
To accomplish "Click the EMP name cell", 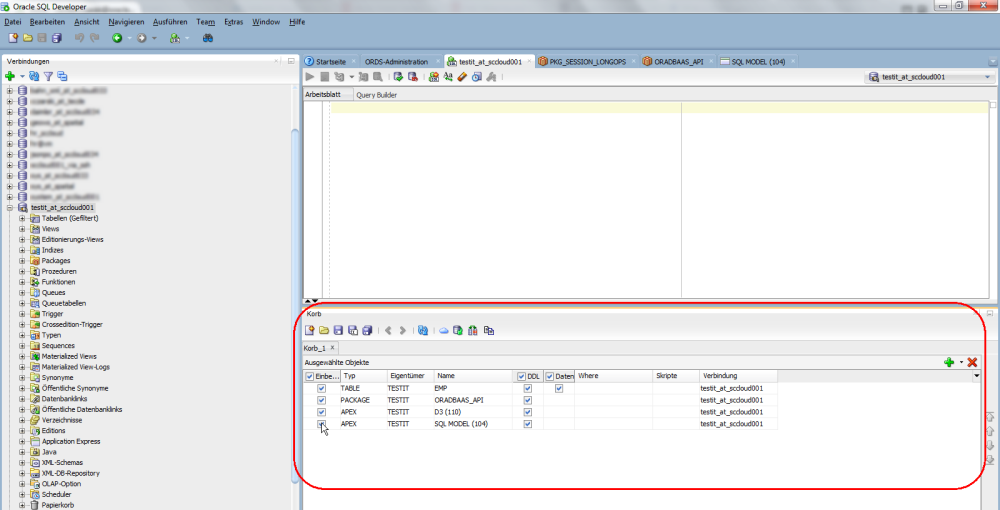I will [473, 388].
